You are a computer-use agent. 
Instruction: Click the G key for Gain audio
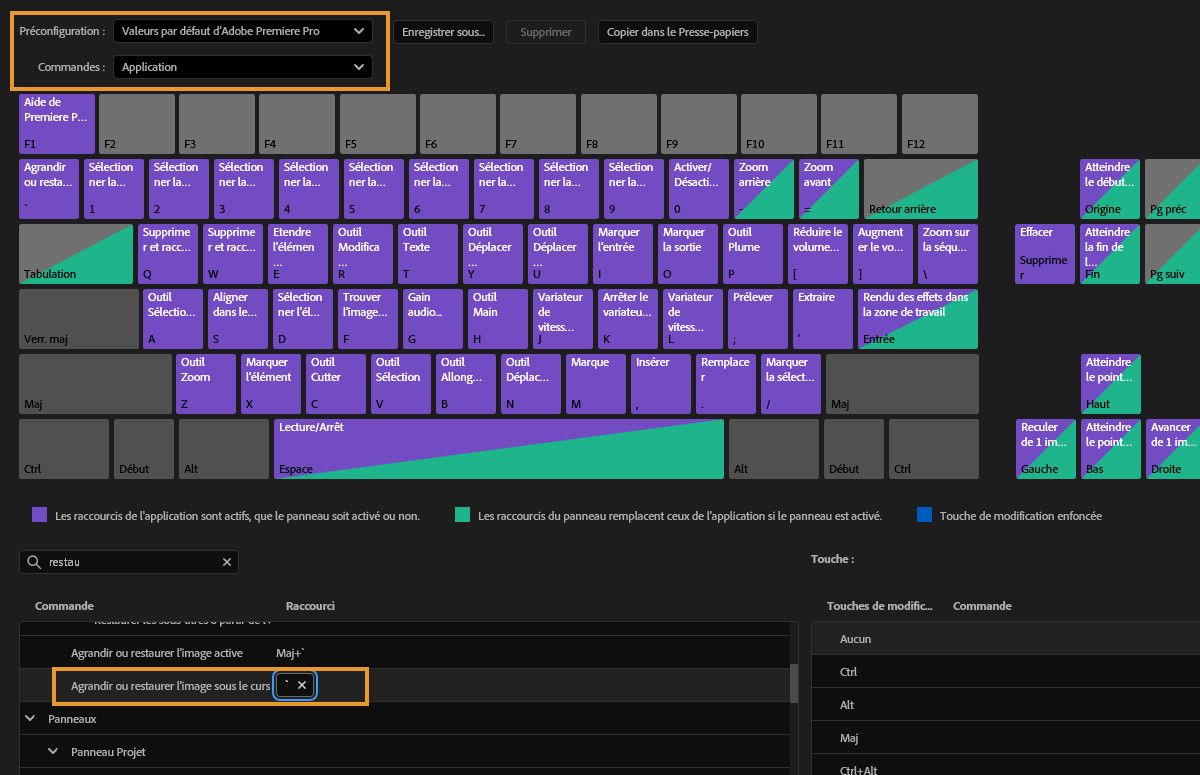[x=432, y=318]
